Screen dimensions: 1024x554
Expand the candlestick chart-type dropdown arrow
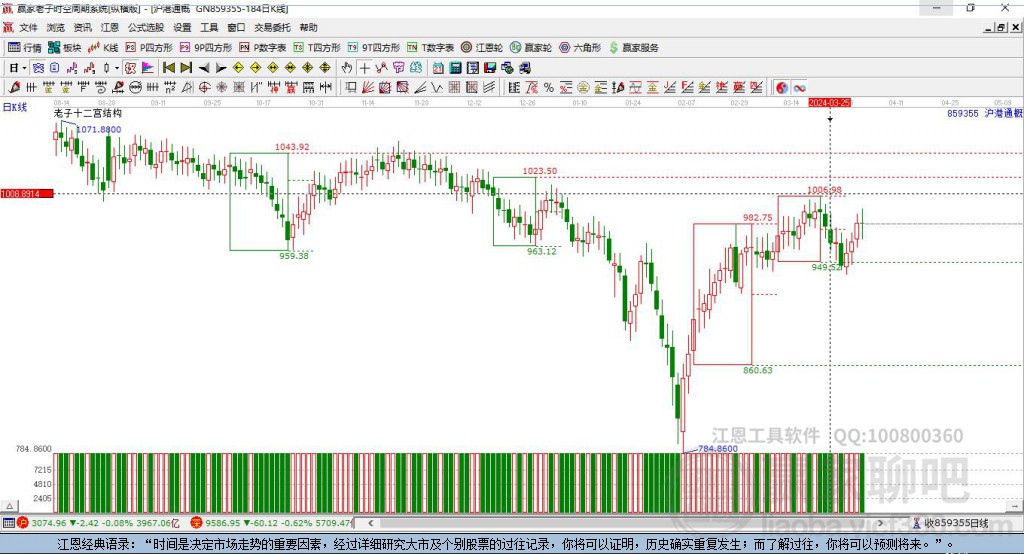[x=117, y=68]
